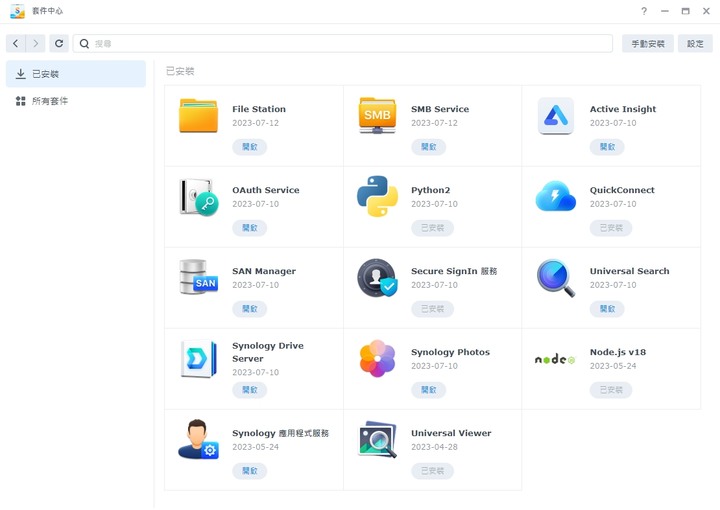
Task: Click the Synology Drive Server title text
Action: (268, 352)
